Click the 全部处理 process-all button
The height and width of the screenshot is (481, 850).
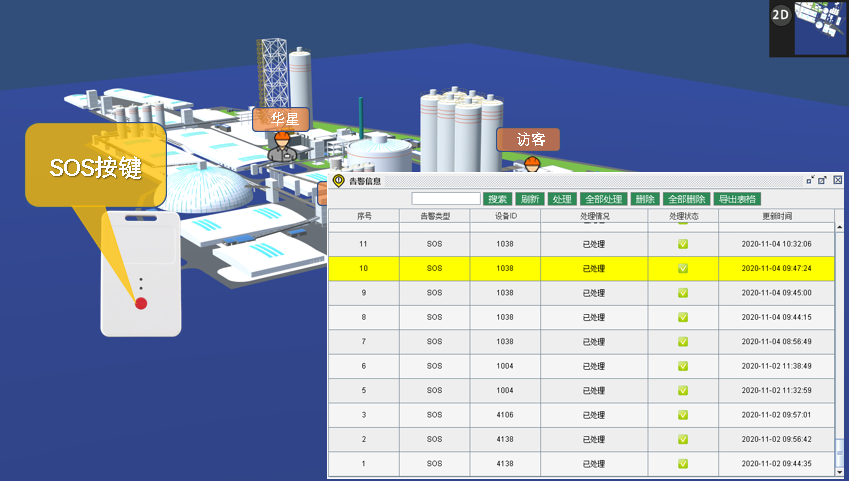point(603,199)
